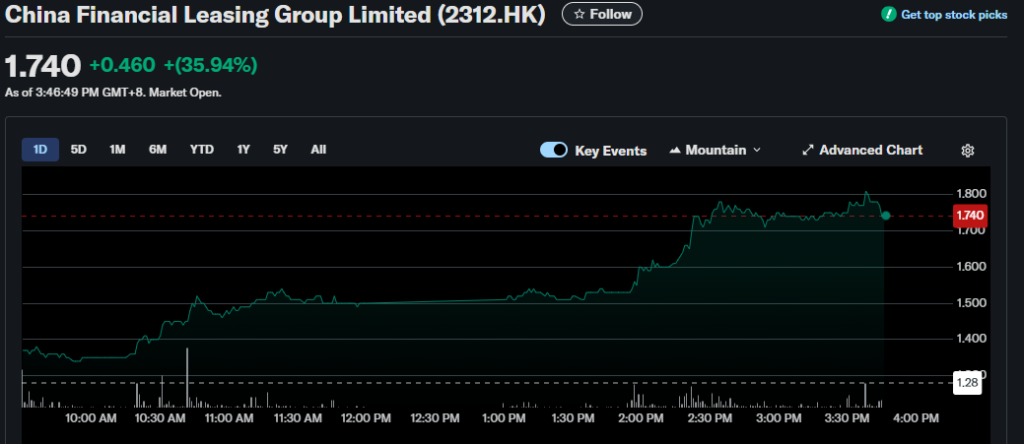Switch chart to YTD range

click(202, 150)
